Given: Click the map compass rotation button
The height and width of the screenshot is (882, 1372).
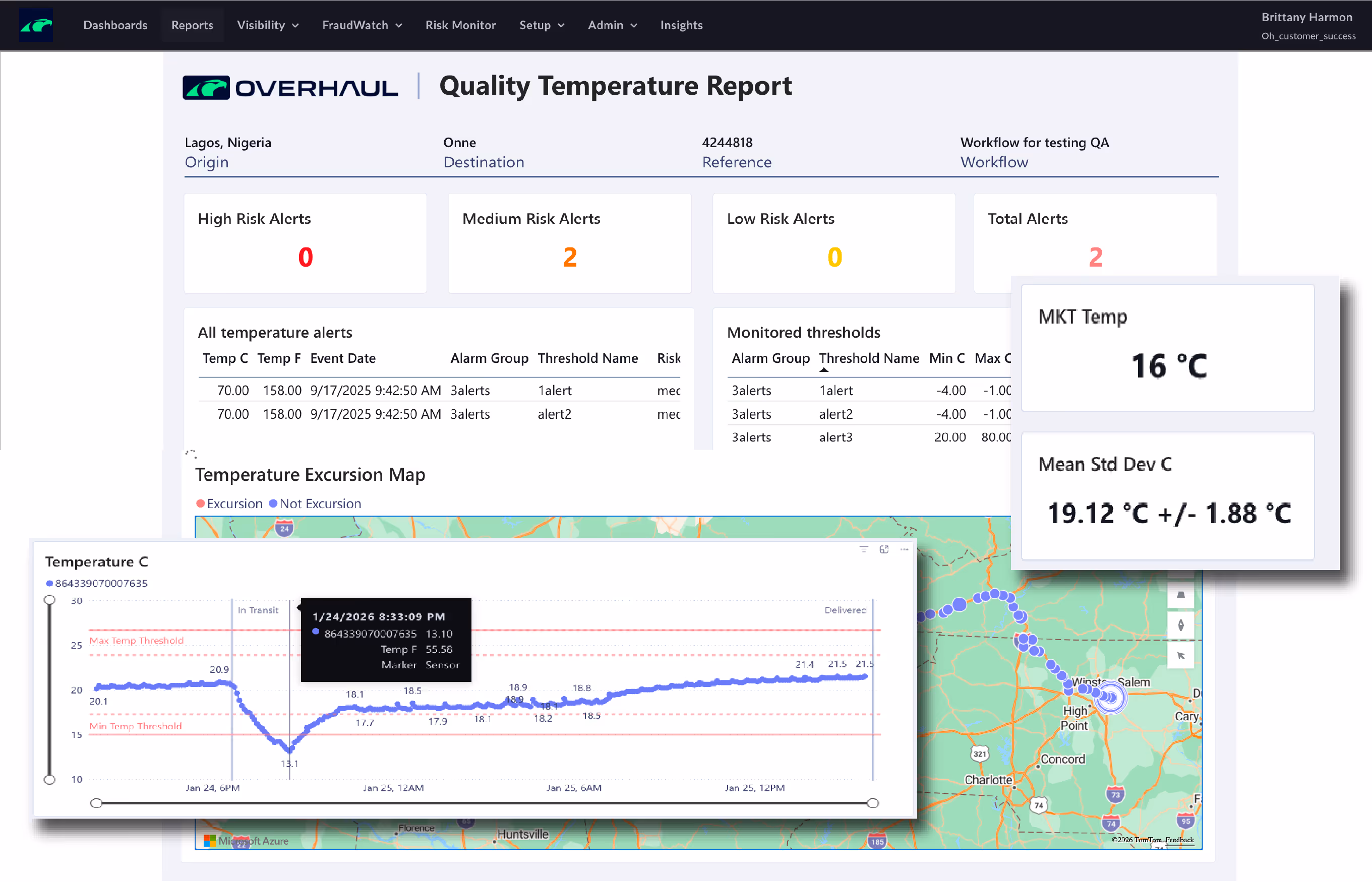Looking at the screenshot, I should point(1181,625).
